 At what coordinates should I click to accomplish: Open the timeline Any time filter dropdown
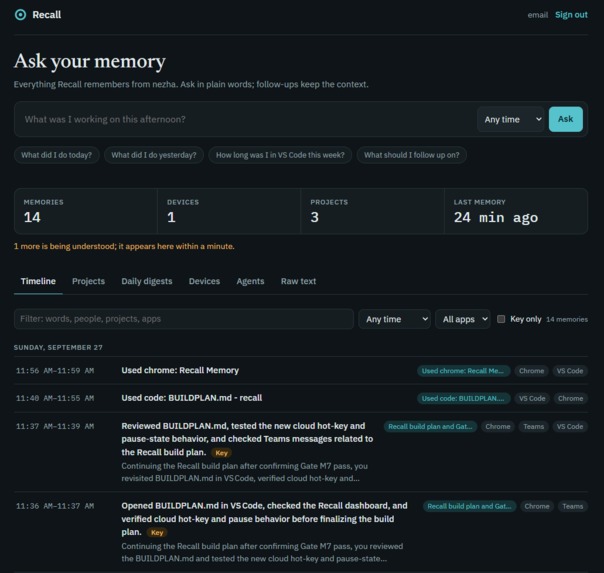394,319
